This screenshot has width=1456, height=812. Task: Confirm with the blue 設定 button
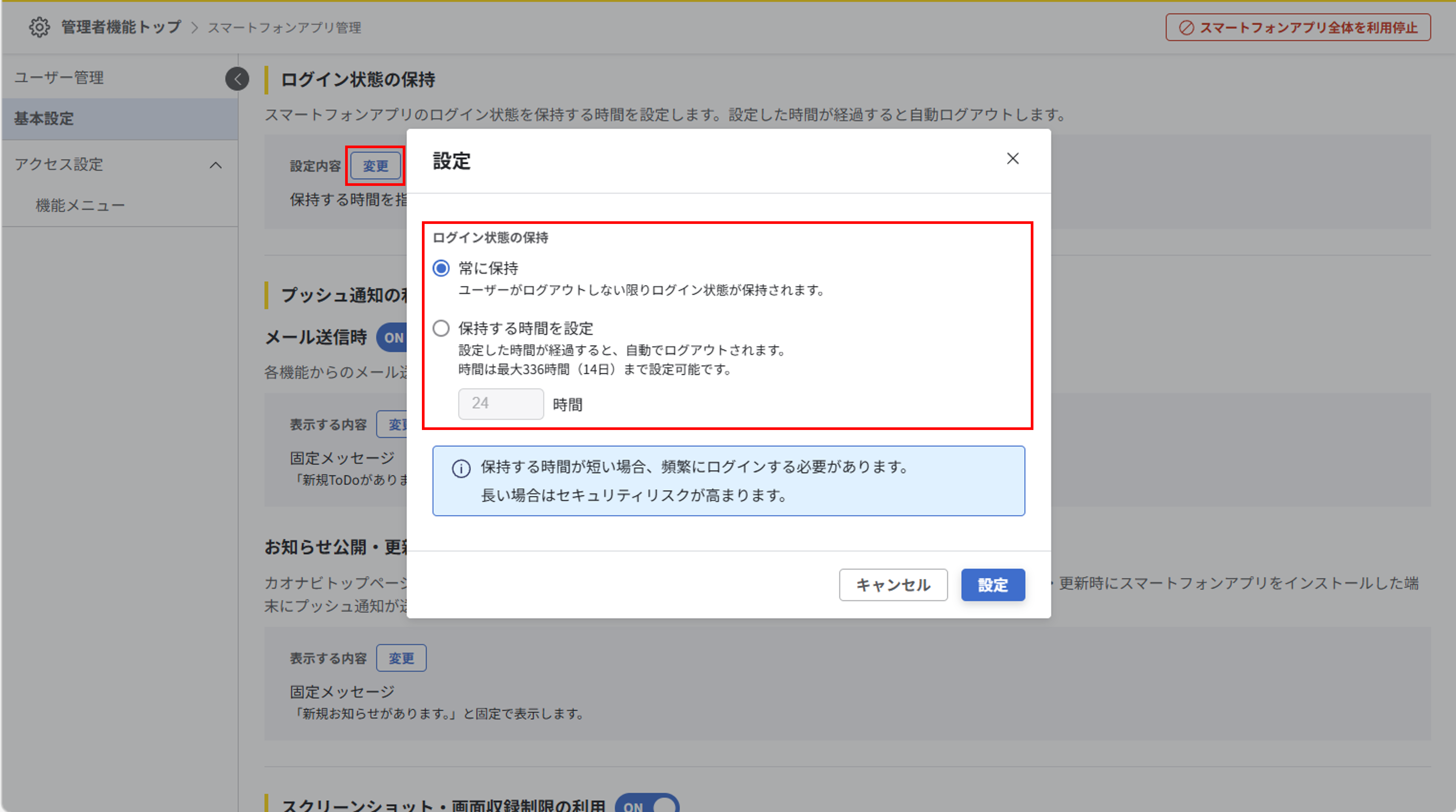click(x=992, y=585)
